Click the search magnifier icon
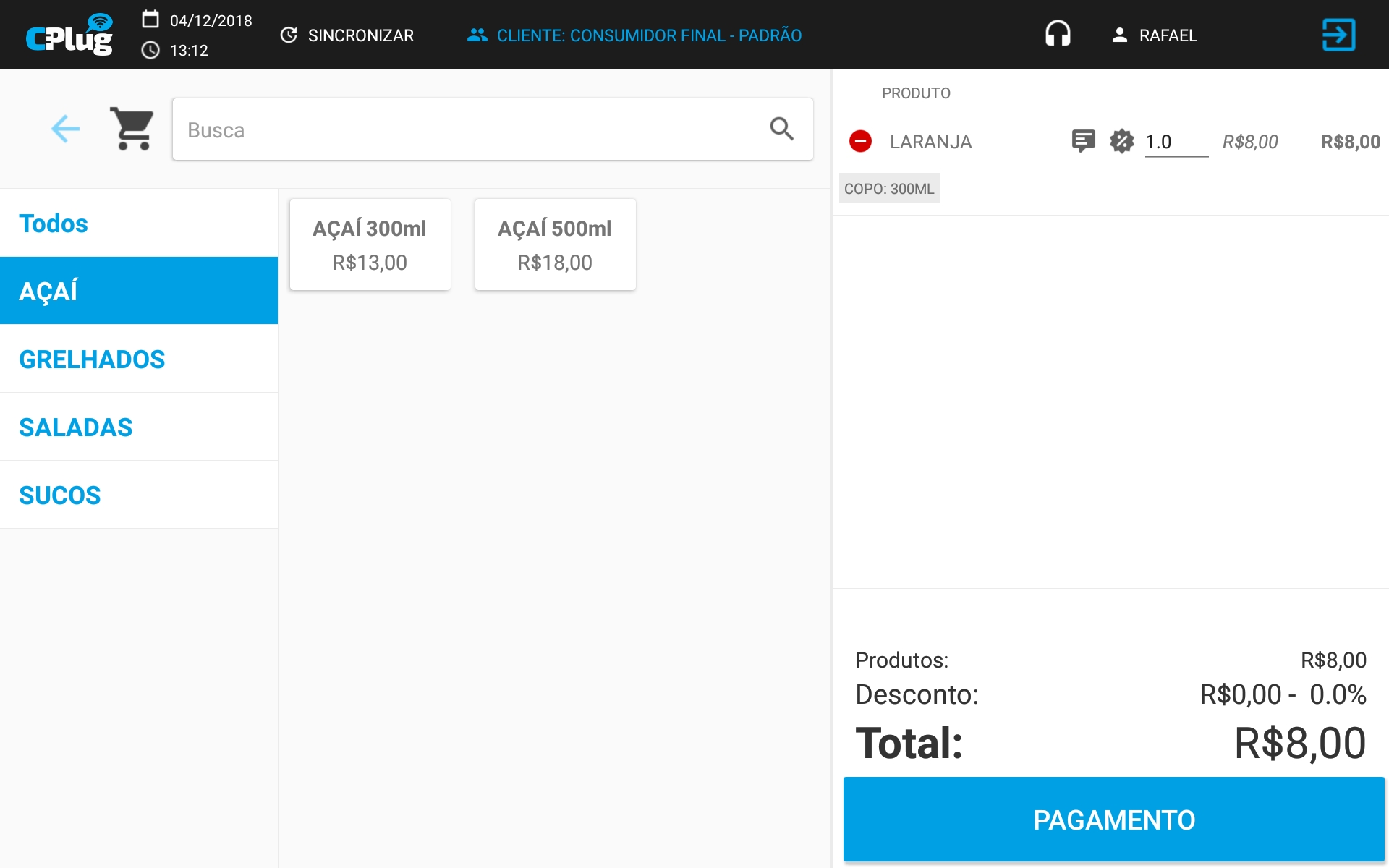The height and width of the screenshot is (868, 1389). (782, 129)
